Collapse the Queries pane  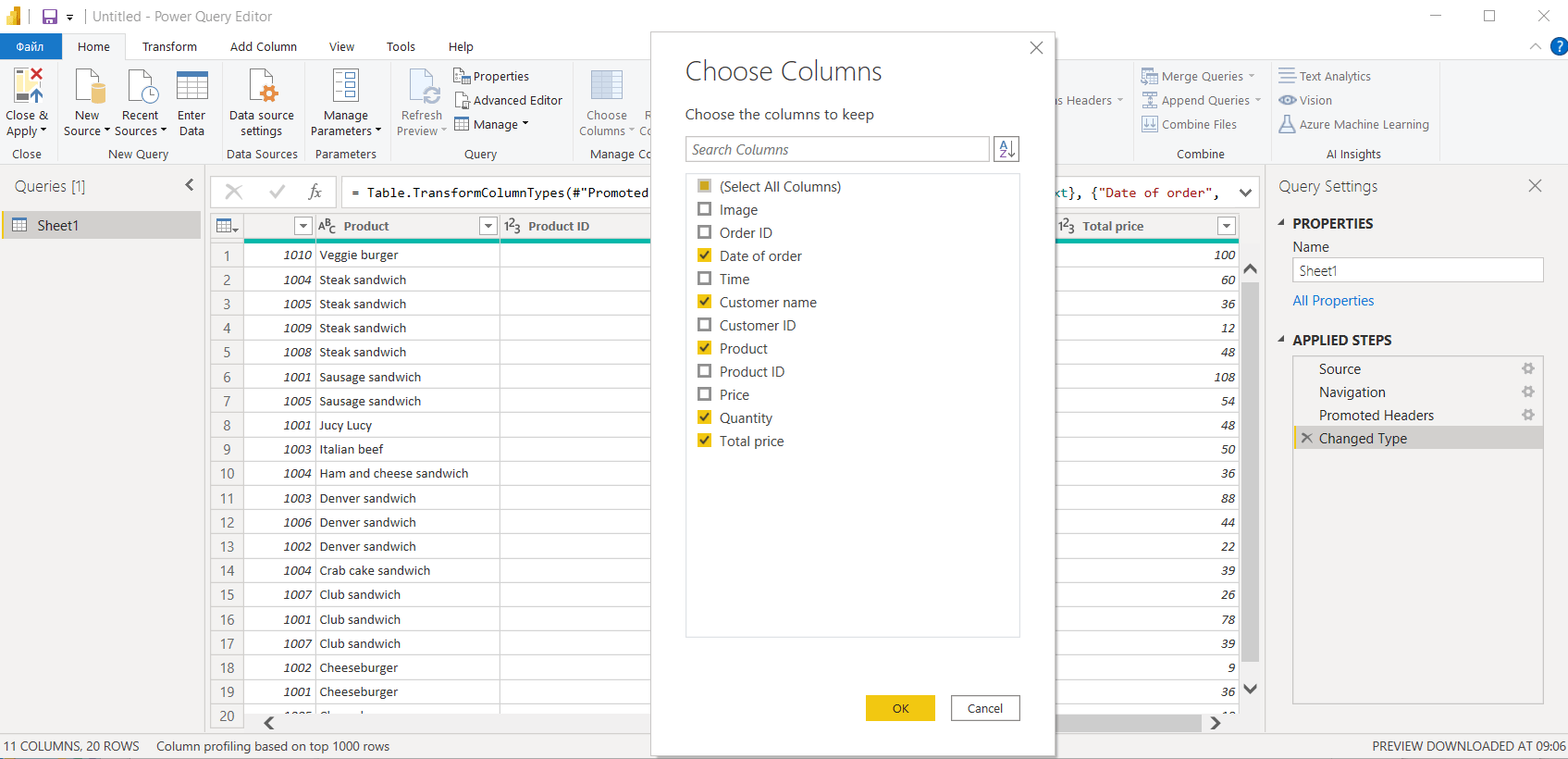pyautogui.click(x=190, y=185)
